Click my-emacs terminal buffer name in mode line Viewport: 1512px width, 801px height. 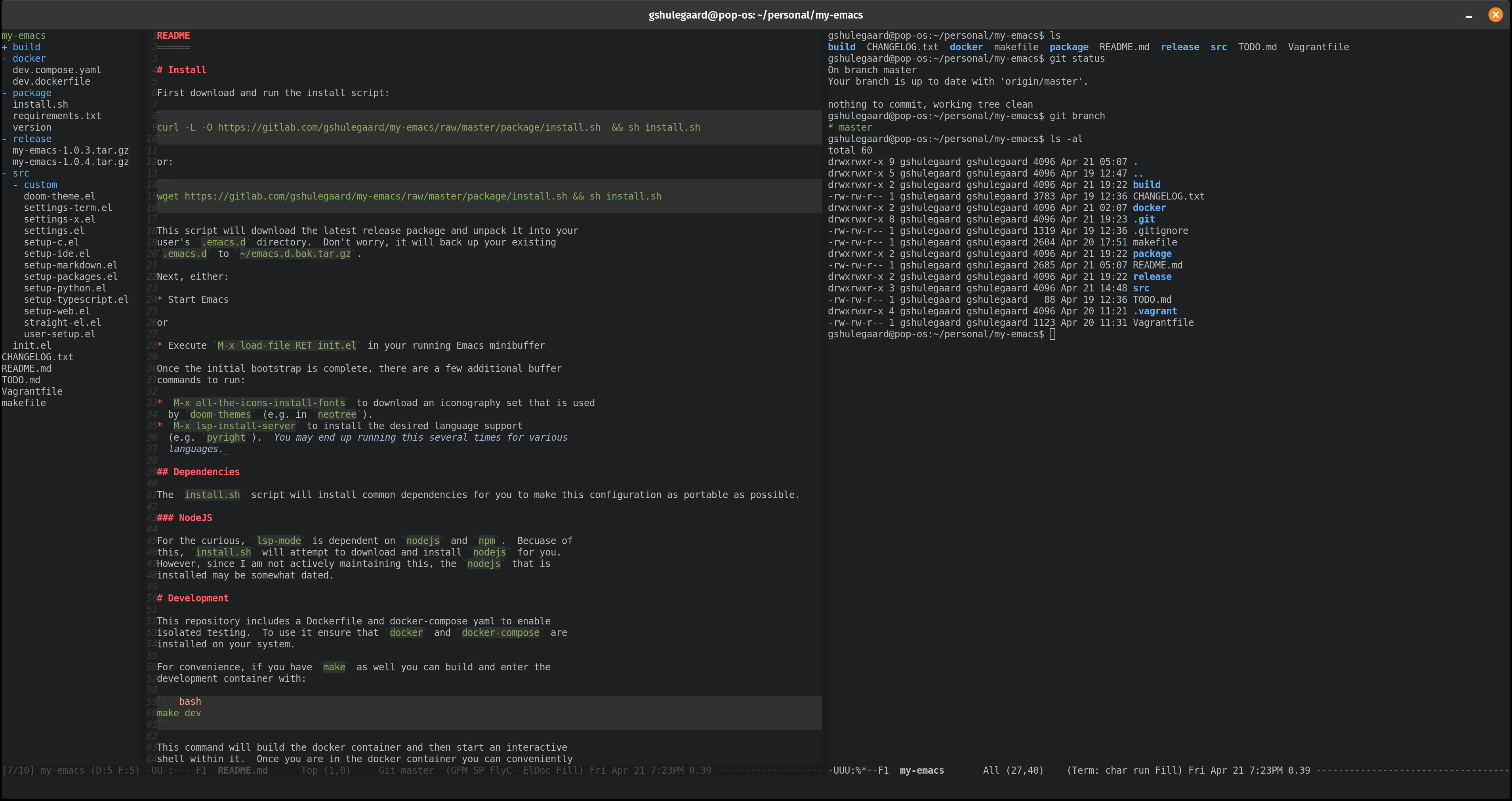[x=922, y=771]
